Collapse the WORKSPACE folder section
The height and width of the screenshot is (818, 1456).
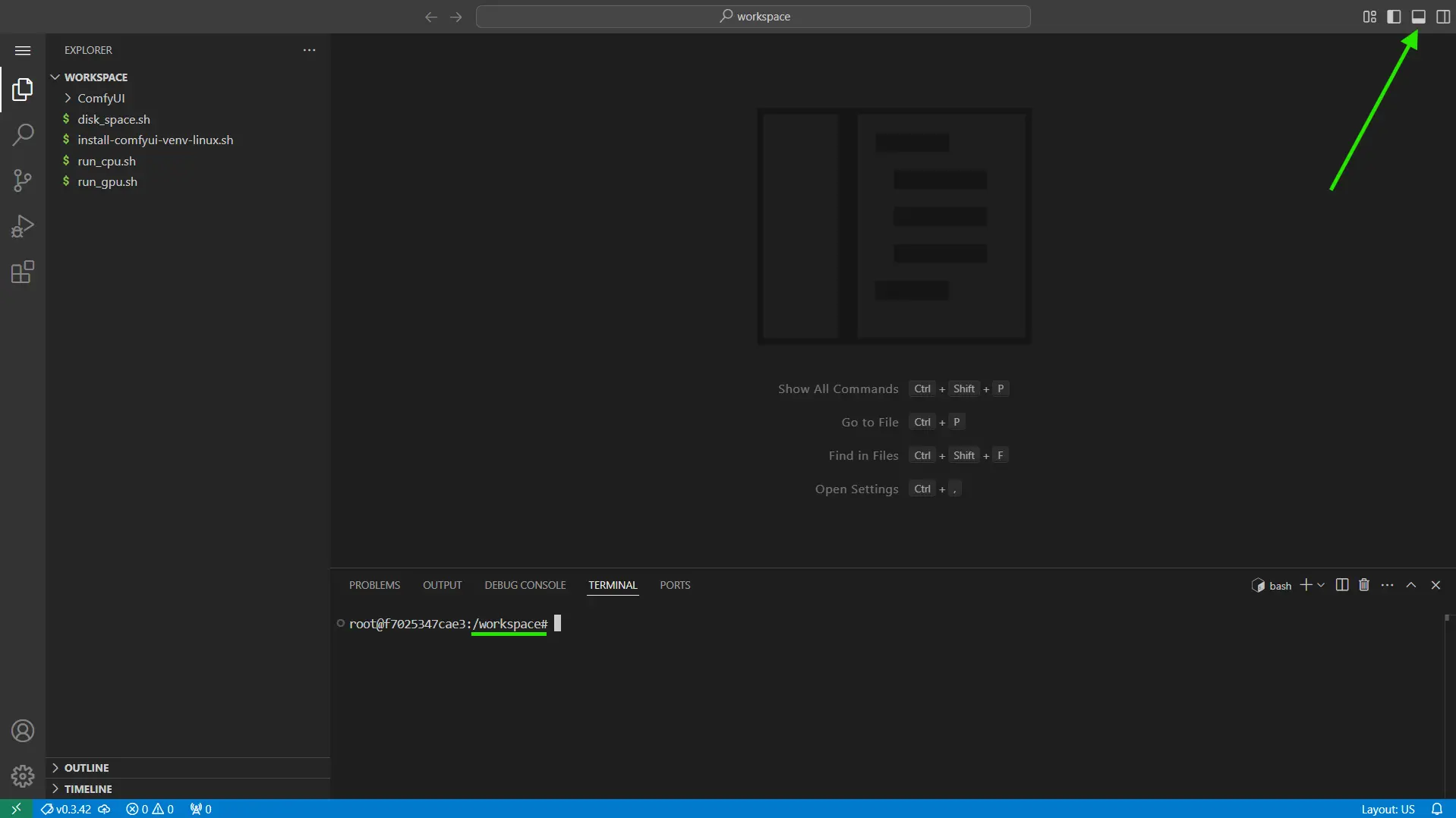coord(188,77)
